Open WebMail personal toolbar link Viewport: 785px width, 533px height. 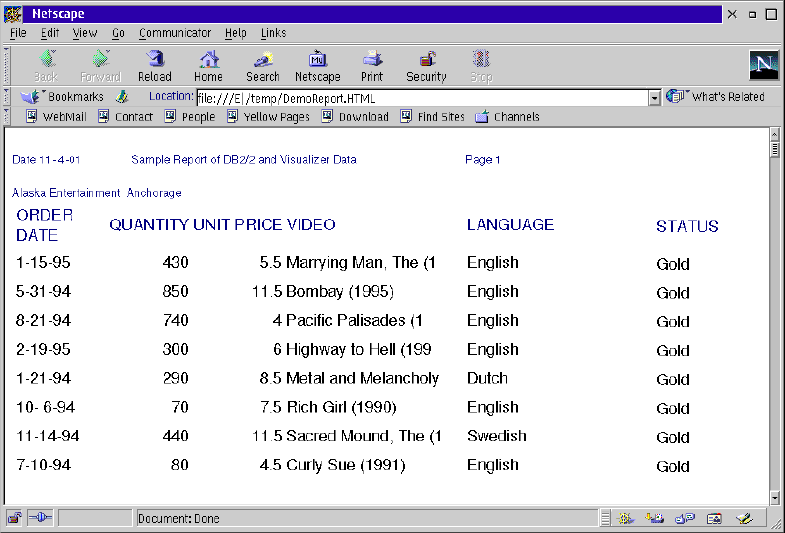click(56, 117)
